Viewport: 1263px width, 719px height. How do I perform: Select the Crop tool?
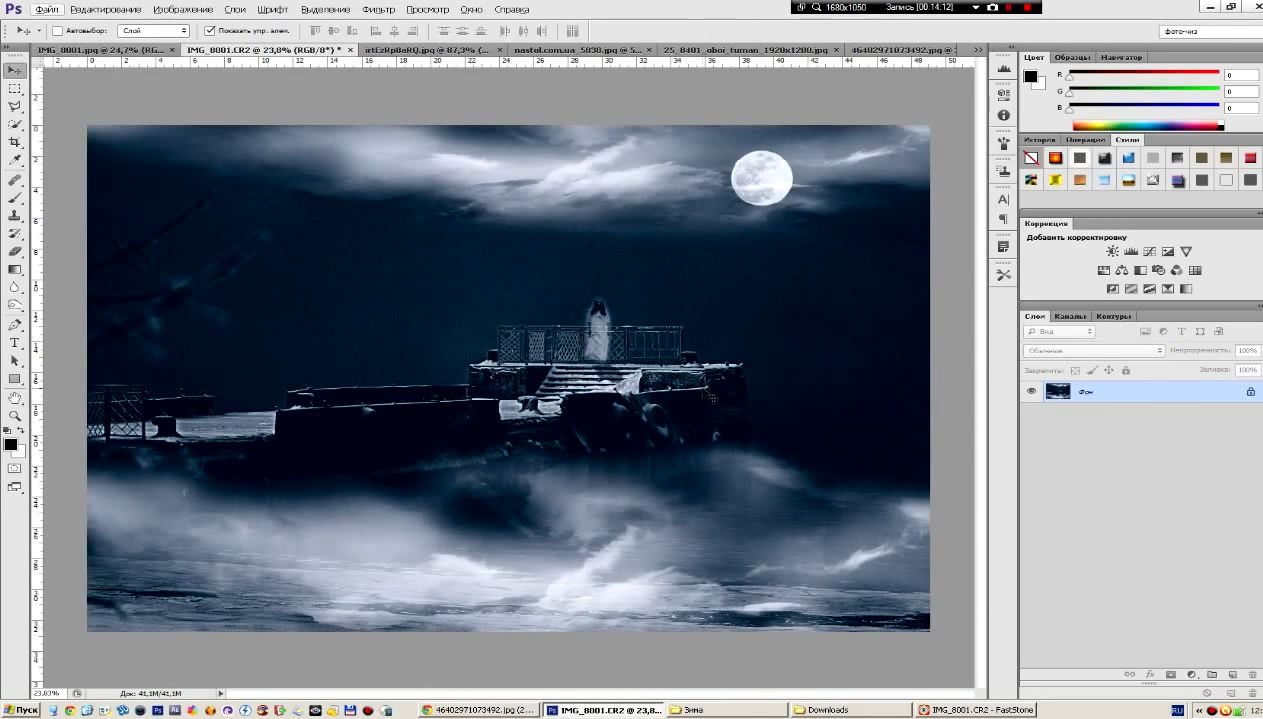[x=15, y=142]
